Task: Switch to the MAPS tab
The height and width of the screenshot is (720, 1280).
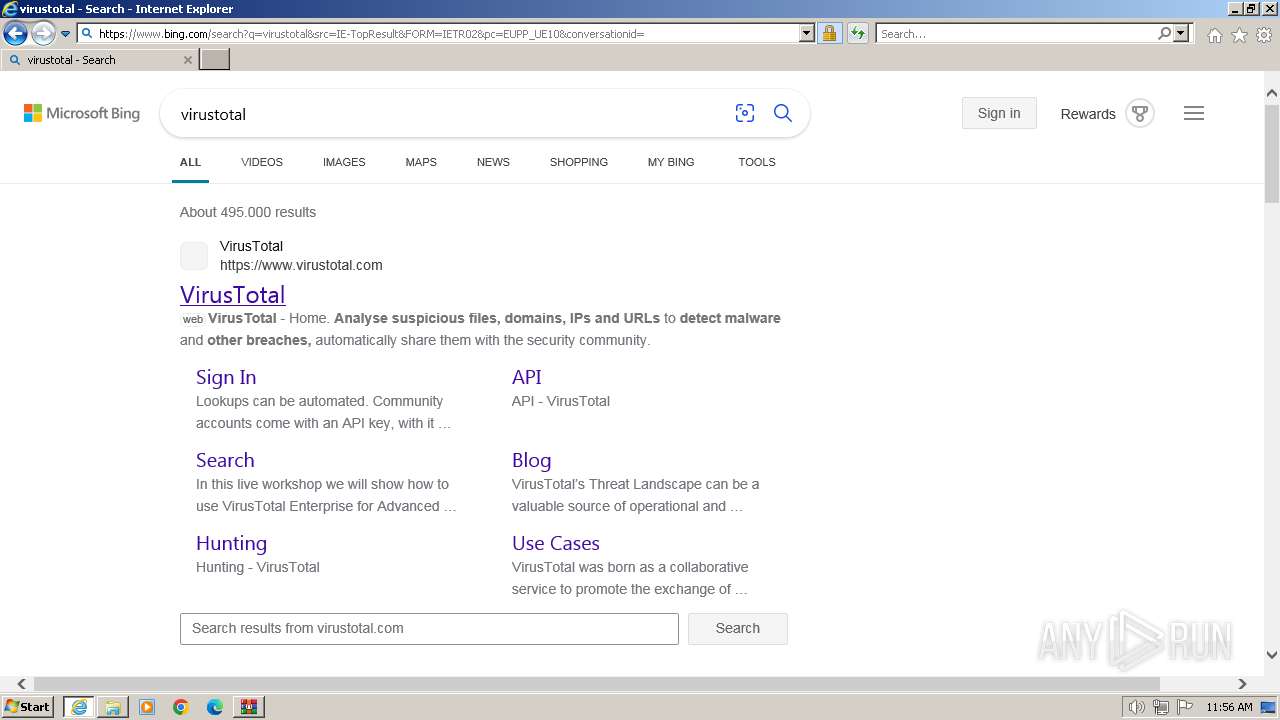Action: click(421, 162)
